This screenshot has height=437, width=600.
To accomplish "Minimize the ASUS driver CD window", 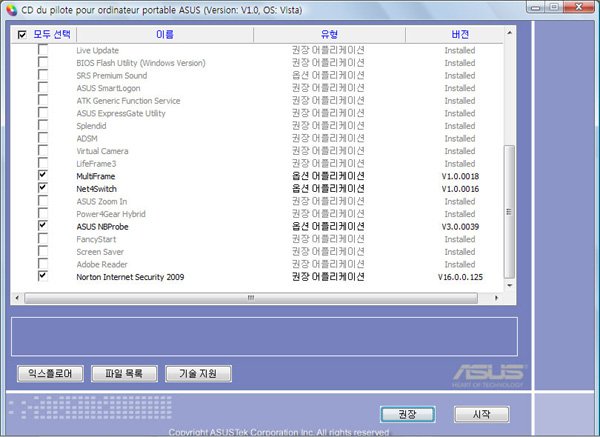I will [536, 7].
